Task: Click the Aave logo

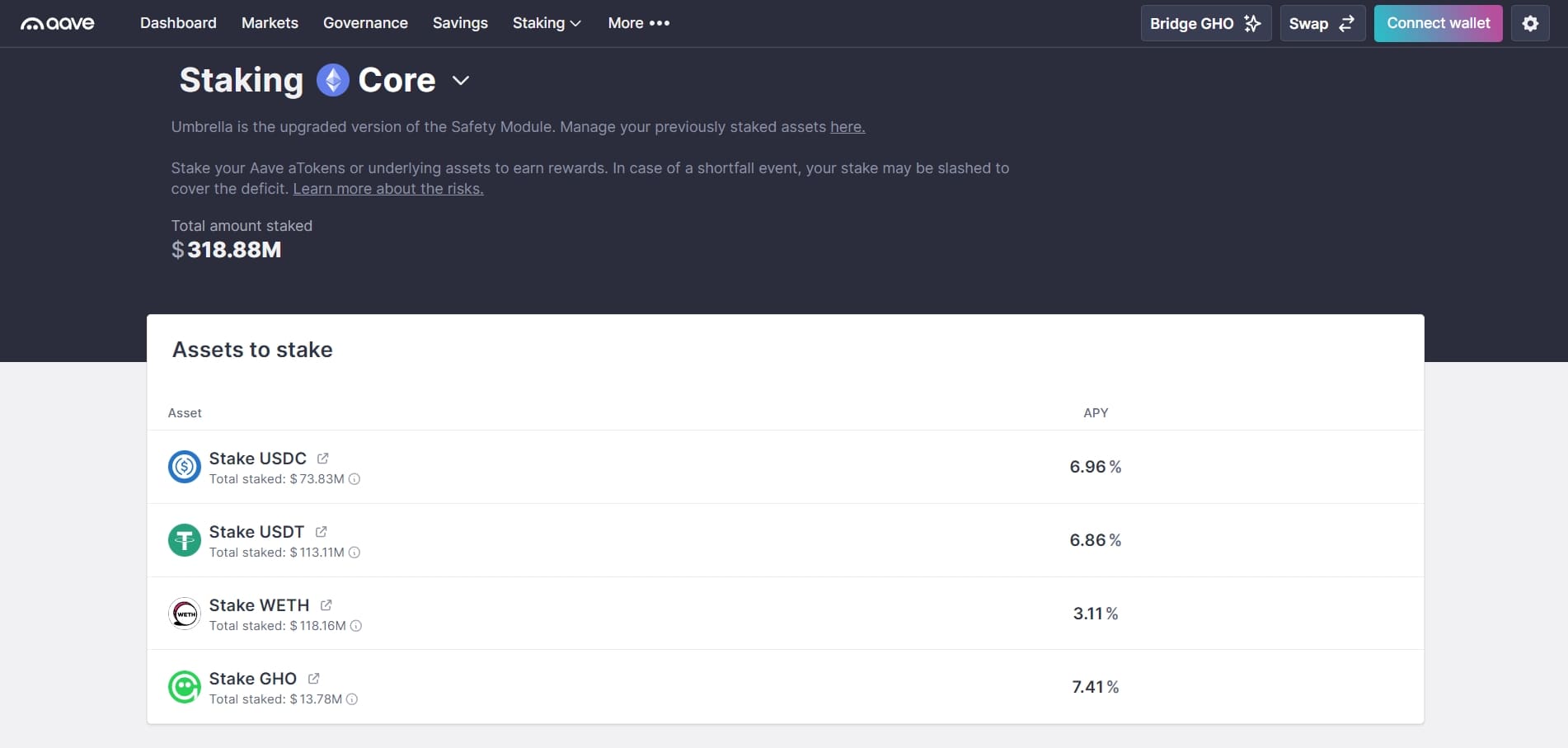Action: pos(58,23)
